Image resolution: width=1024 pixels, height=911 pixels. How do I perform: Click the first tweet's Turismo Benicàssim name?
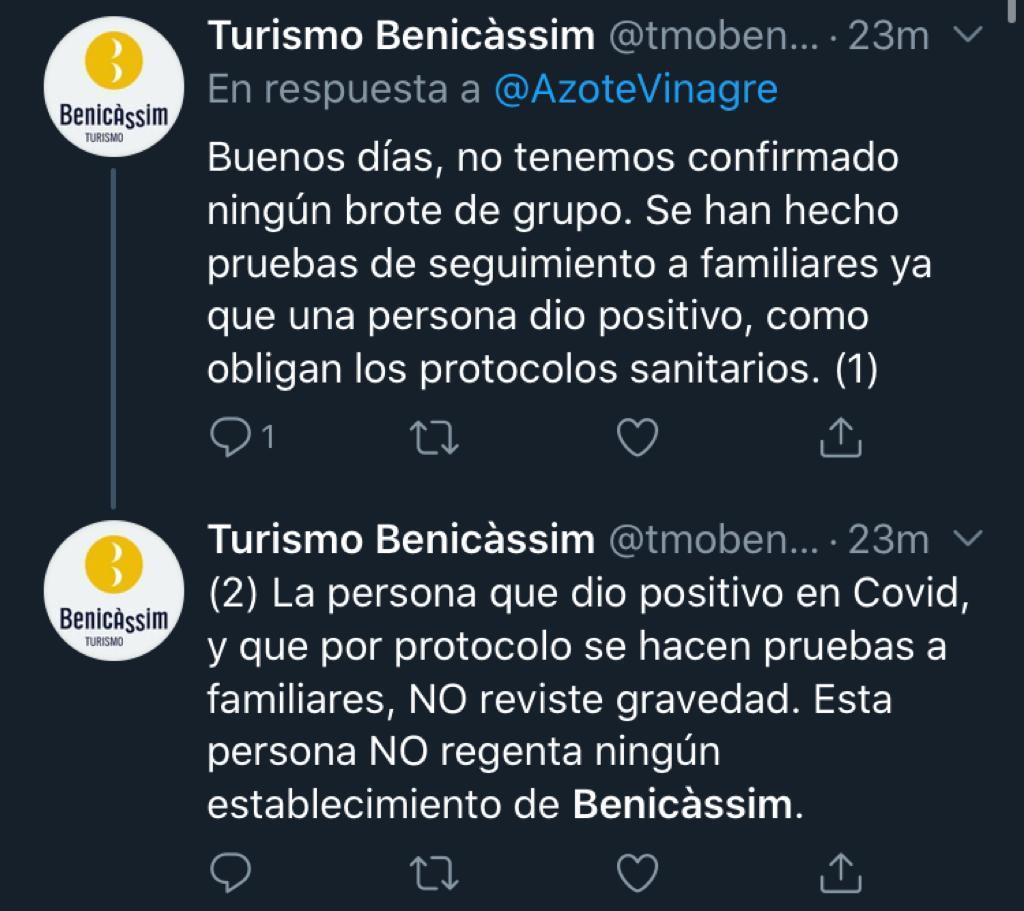click(x=400, y=38)
